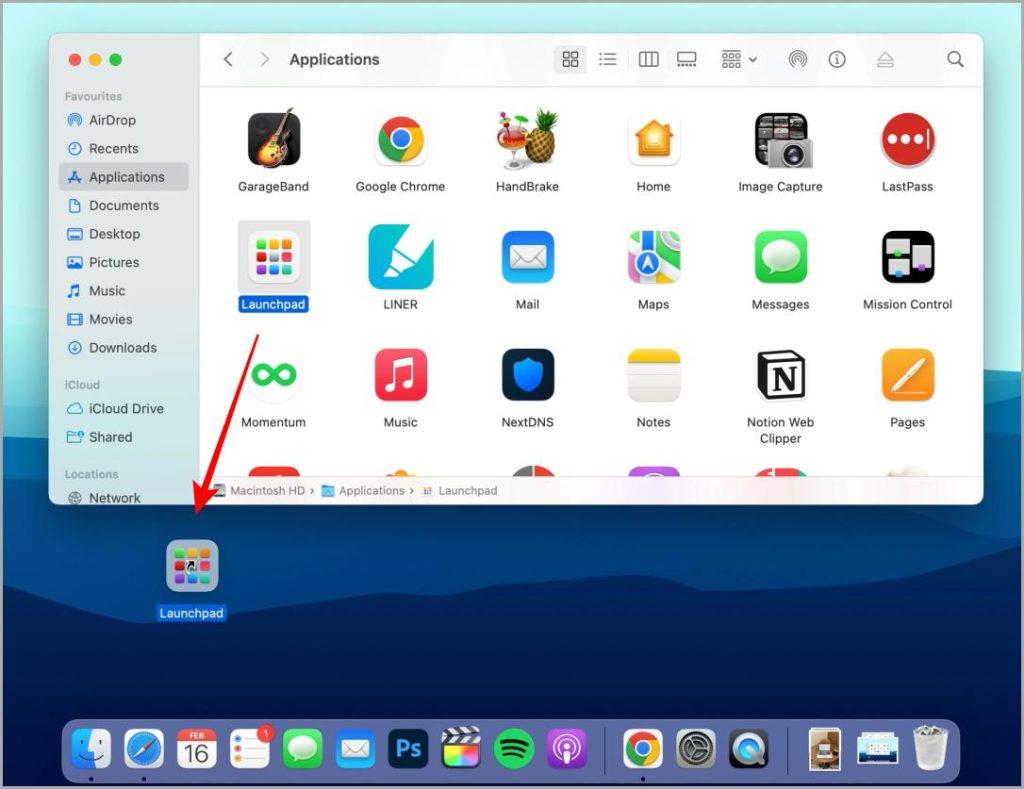Open Final Cut Pro from the Dock
1024x789 pixels.
[461, 748]
